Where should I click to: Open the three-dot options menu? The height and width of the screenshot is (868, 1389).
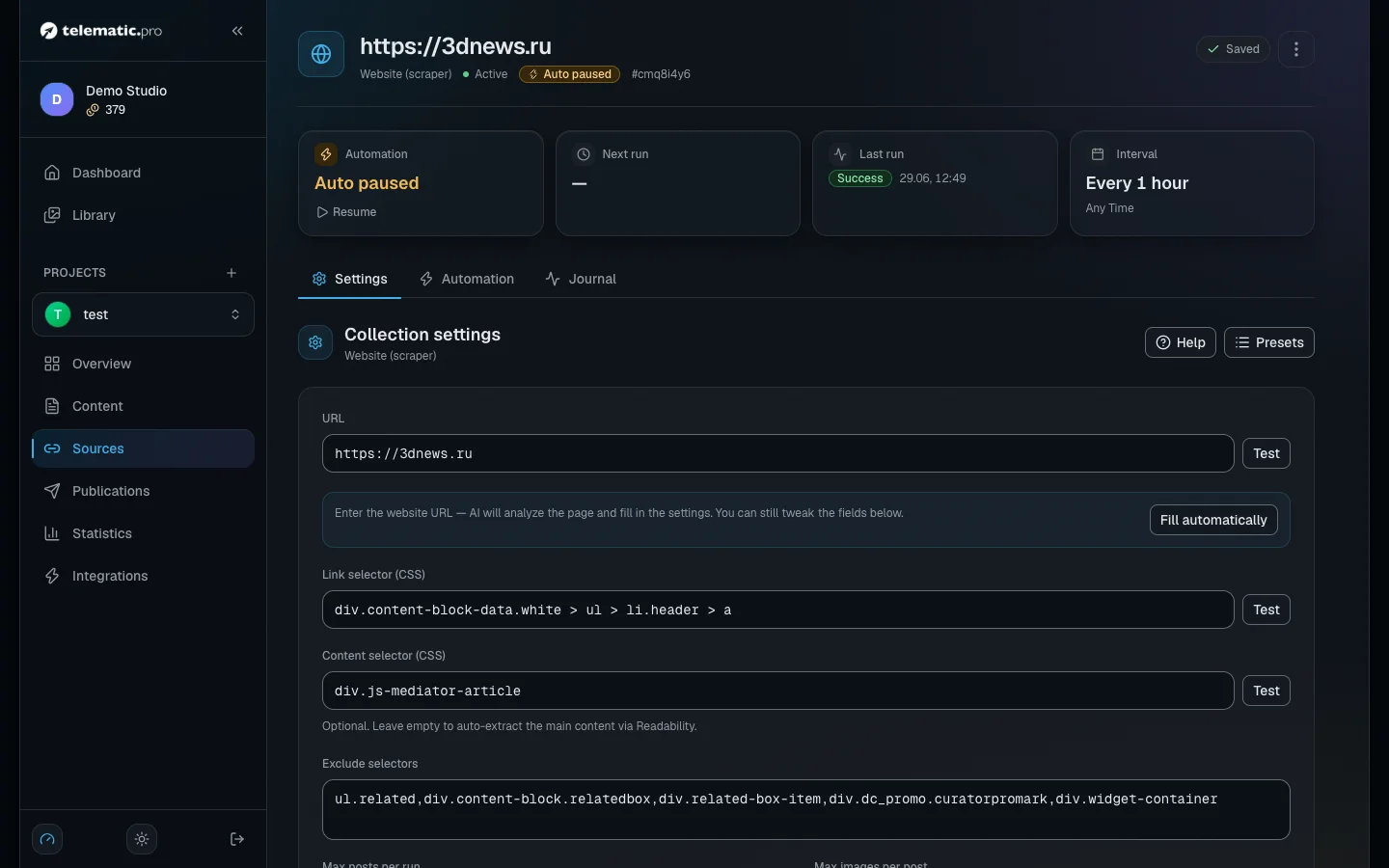point(1296,49)
